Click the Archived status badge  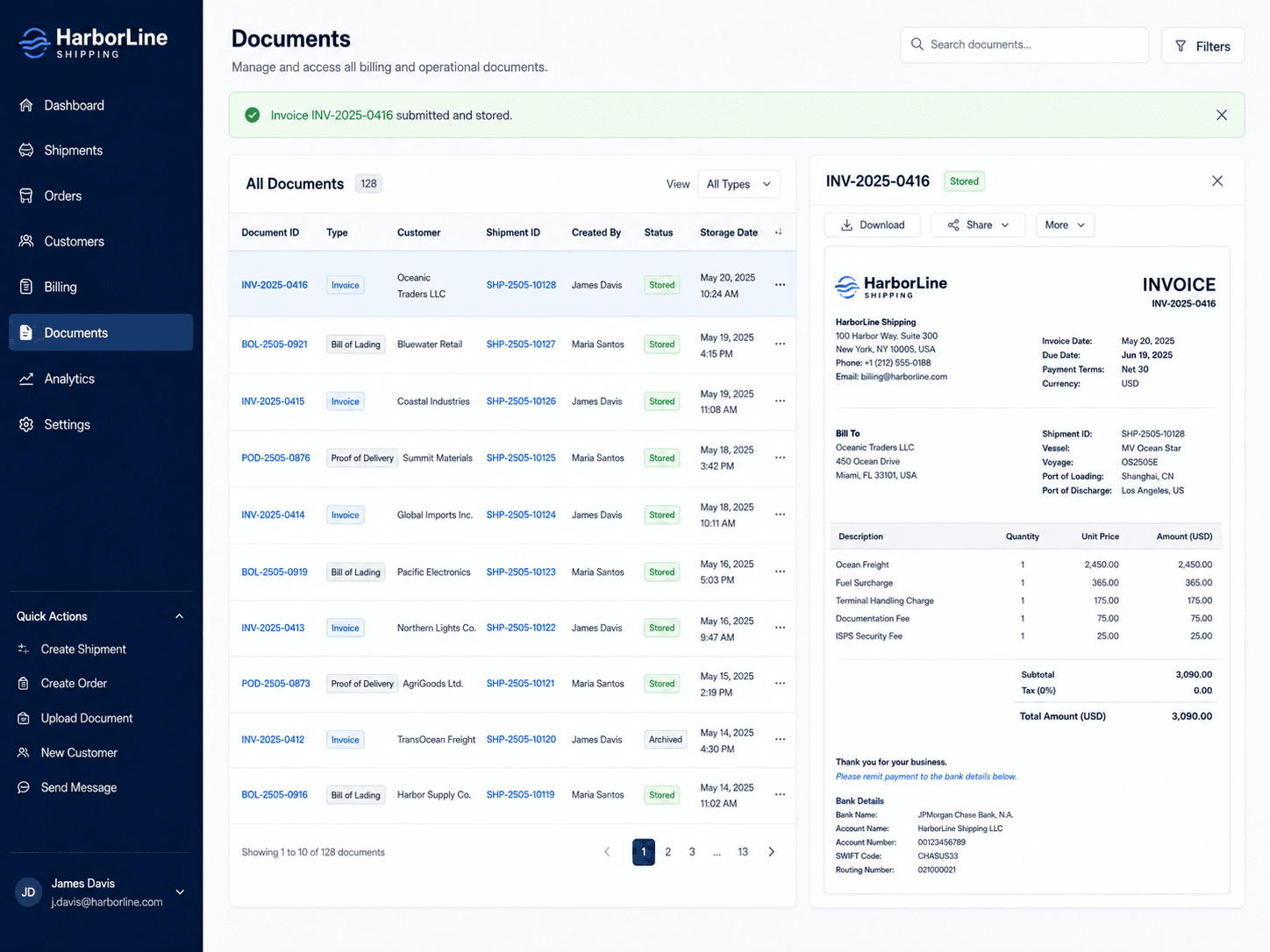[666, 740]
